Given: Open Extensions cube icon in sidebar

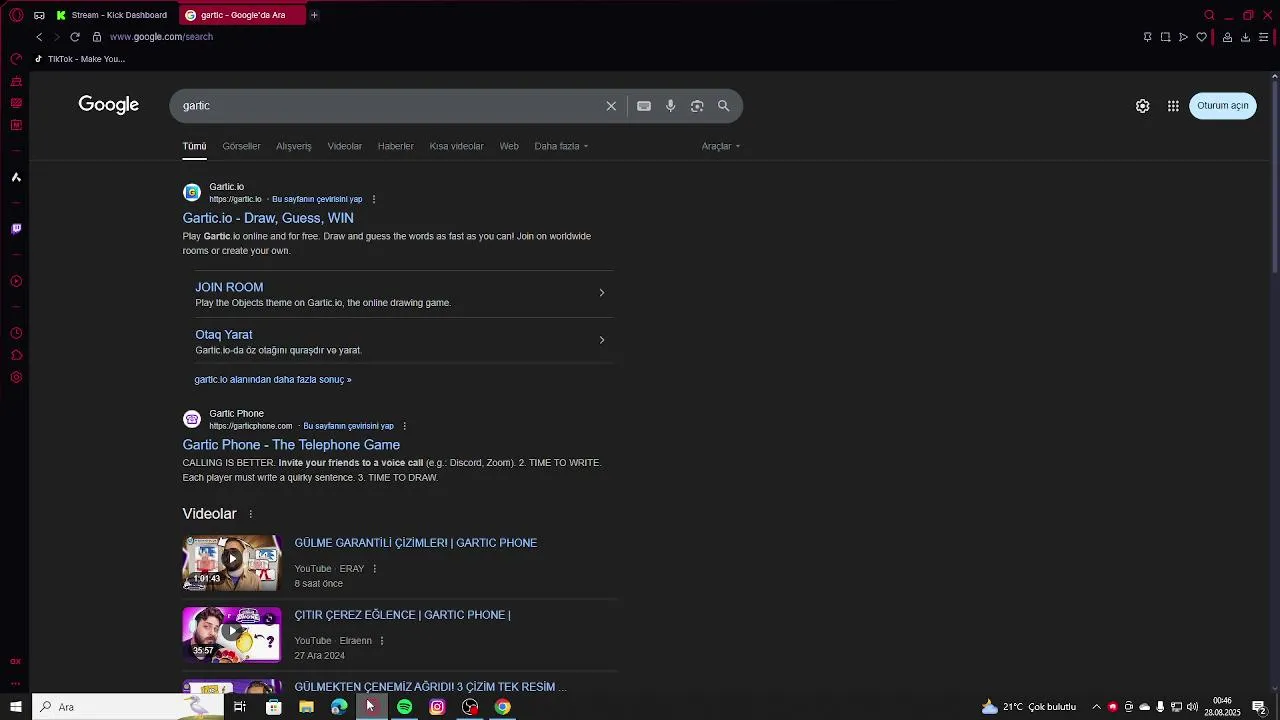Looking at the screenshot, I should pos(16,355).
